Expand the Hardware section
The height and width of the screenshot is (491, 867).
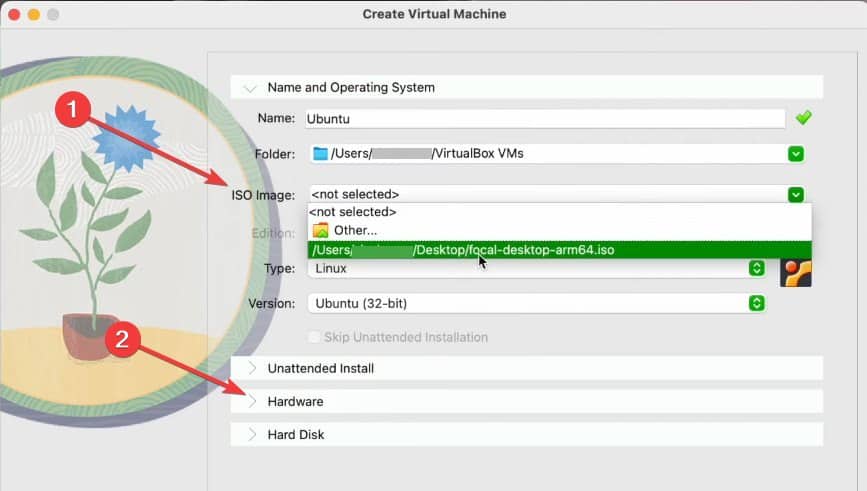(252, 401)
